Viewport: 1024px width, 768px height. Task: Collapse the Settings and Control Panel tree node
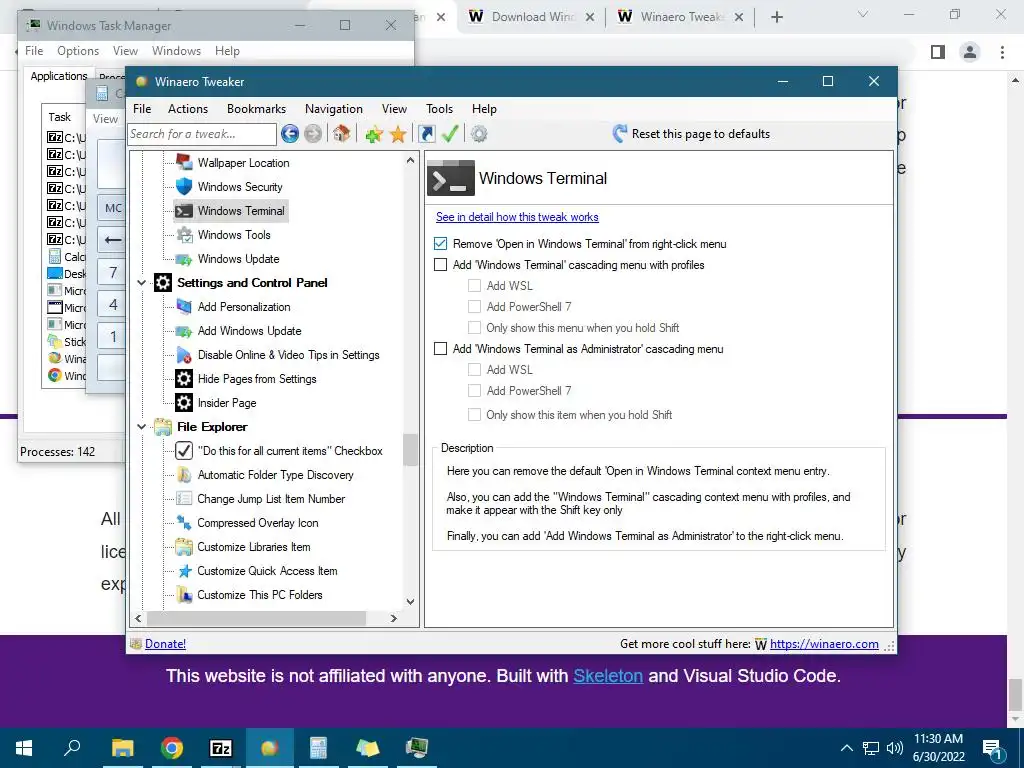click(142, 283)
